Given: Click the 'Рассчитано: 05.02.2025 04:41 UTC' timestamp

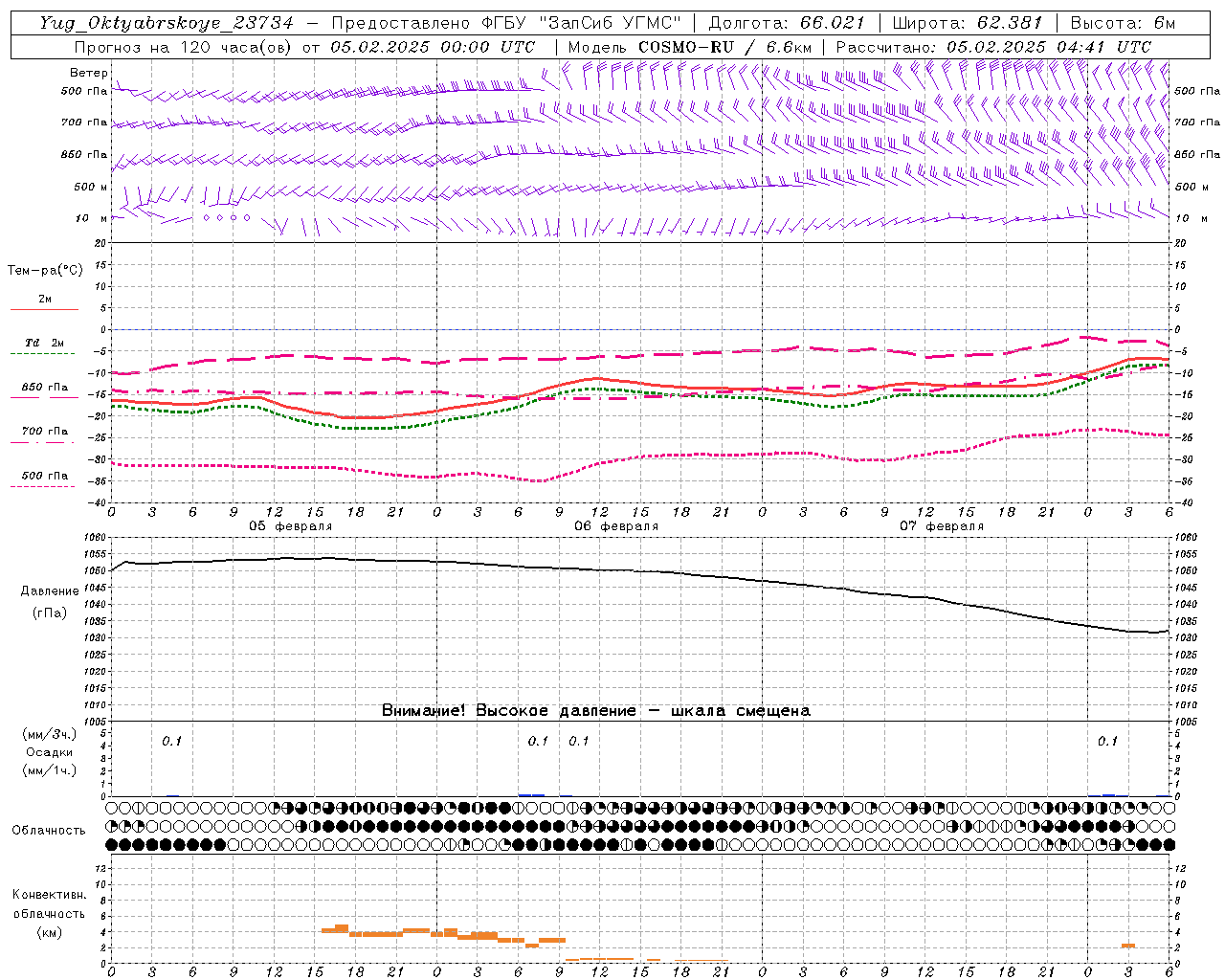Looking at the screenshot, I should tap(993, 47).
